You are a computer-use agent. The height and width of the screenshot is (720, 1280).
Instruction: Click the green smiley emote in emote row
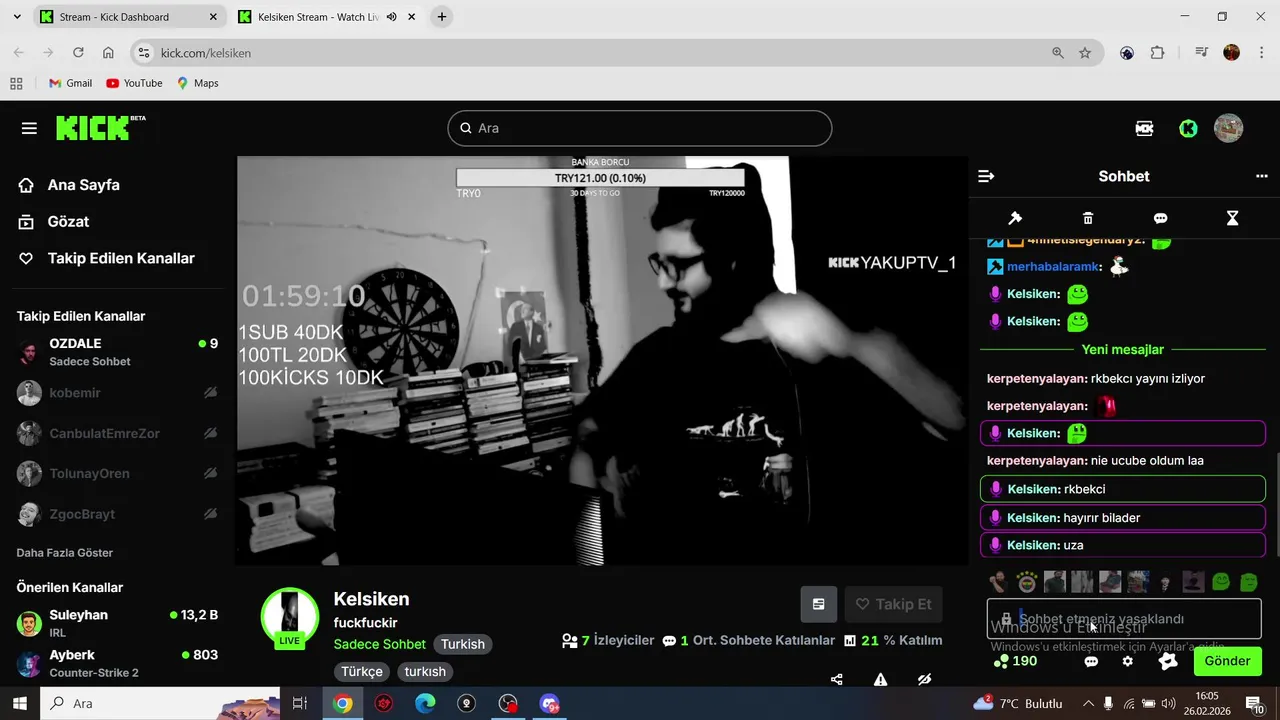(1221, 581)
